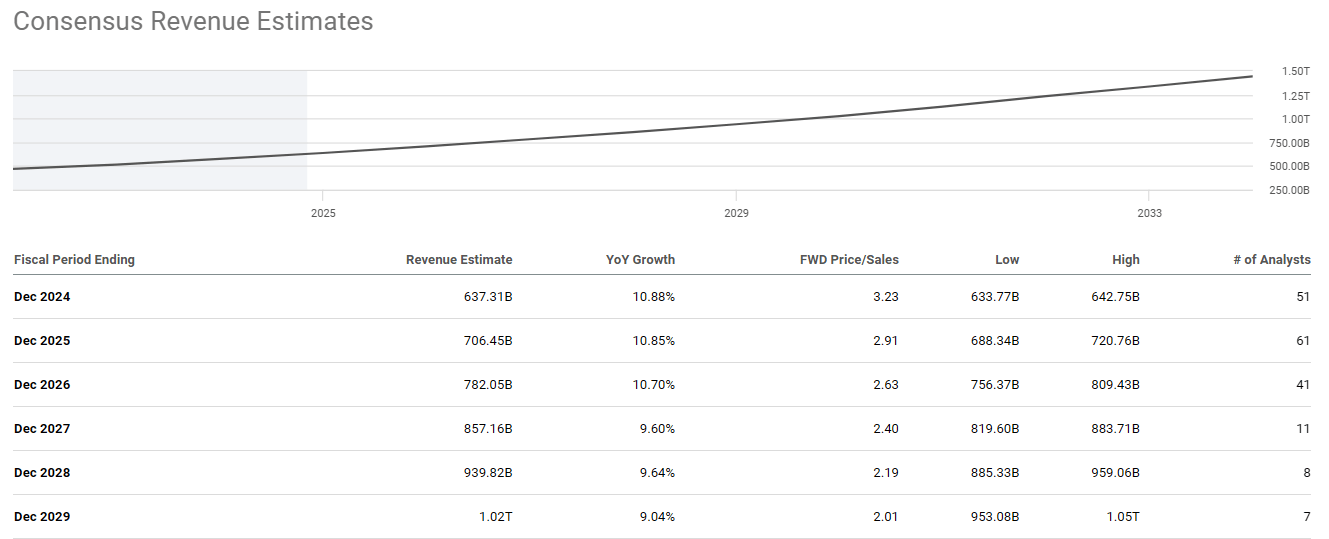Screen dimensions: 1329x539
Task: Click the High column header
Action: (1125, 259)
